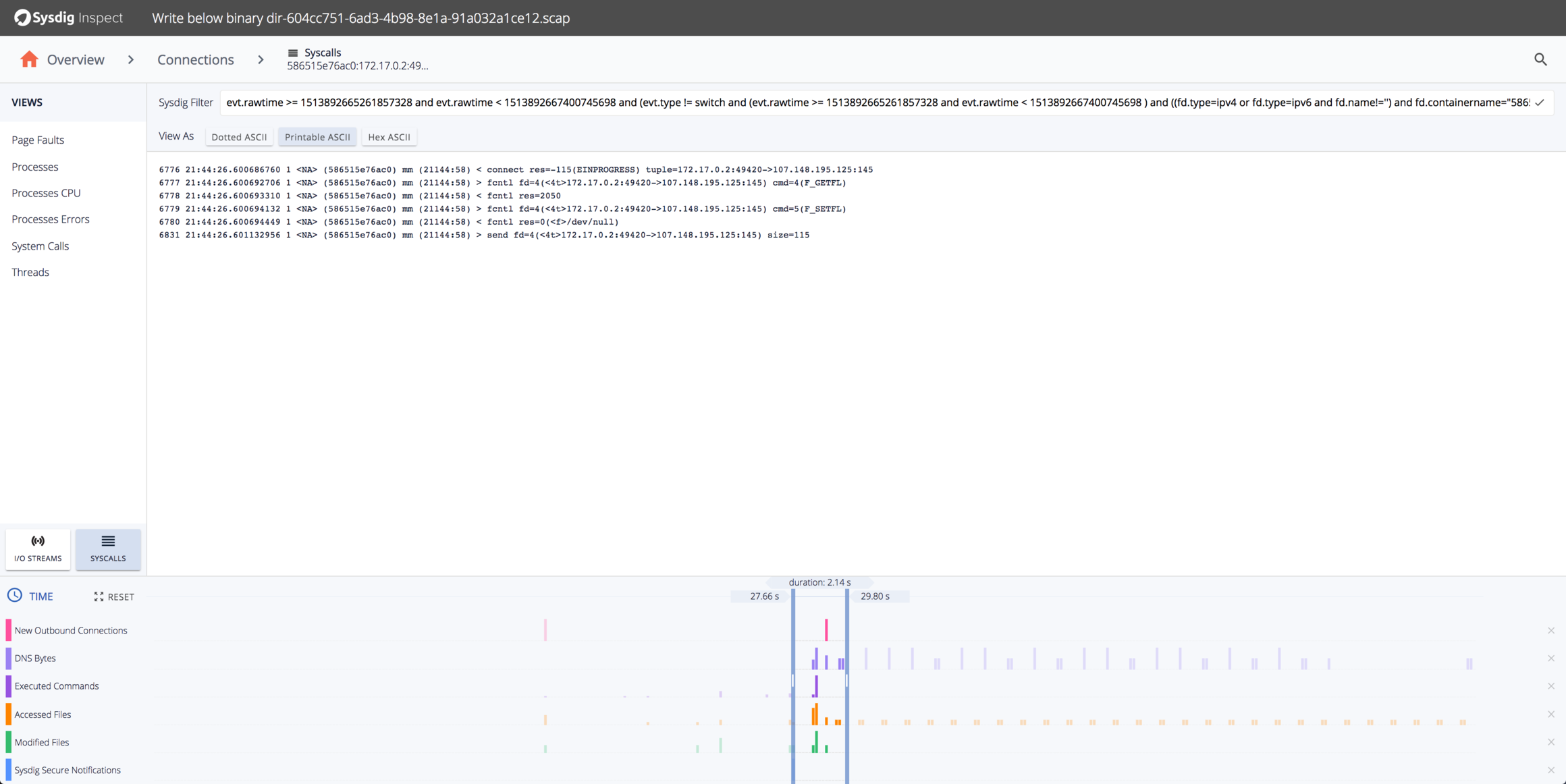Viewport: 1566px width, 784px height.
Task: Click Syscalls breadcrumb with container address
Action: click(x=358, y=59)
